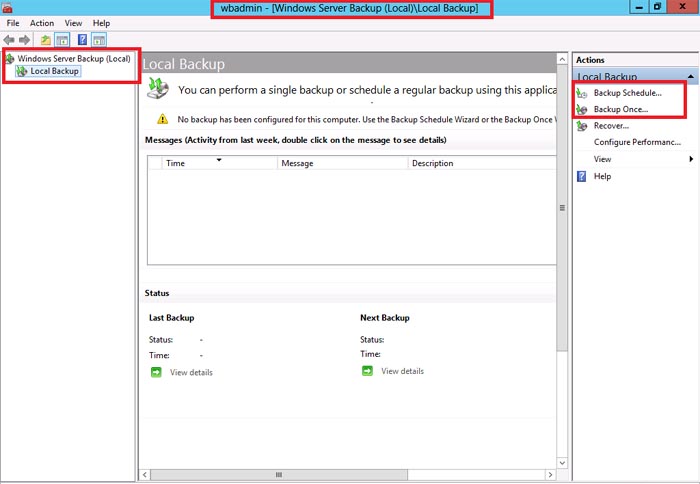Click the Next Backup heading
Image resolution: width=700 pixels, height=484 pixels.
point(385,318)
